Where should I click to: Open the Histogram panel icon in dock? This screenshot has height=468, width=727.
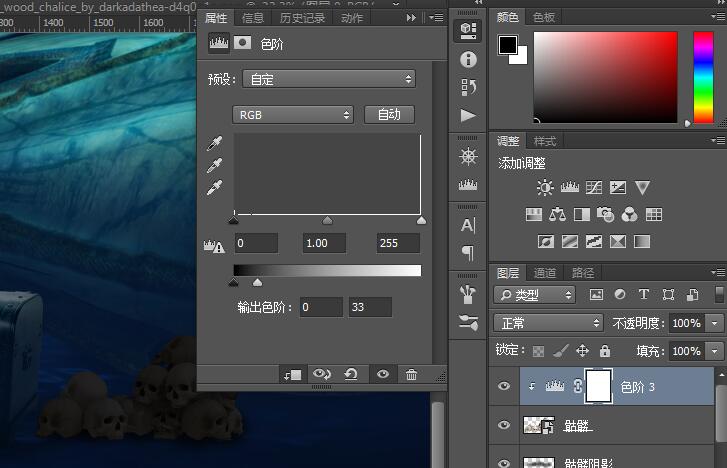(x=468, y=185)
